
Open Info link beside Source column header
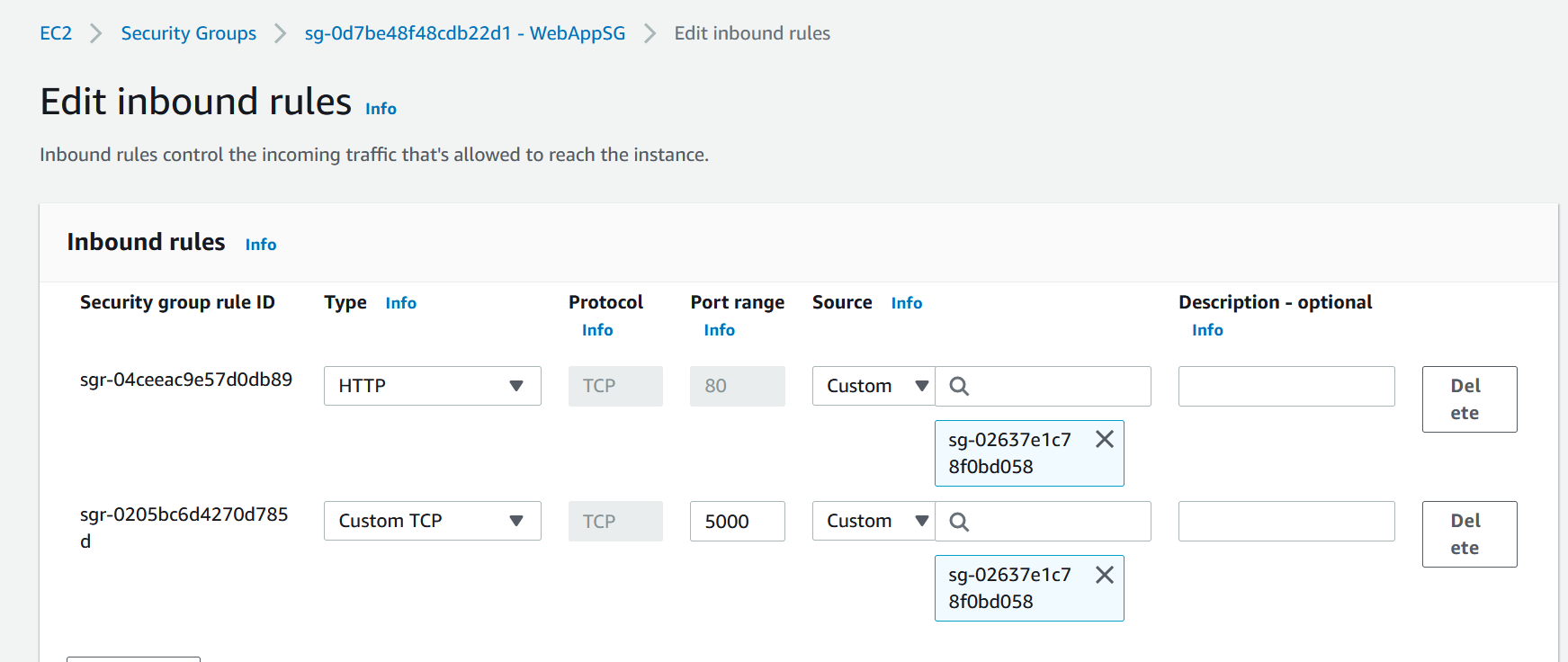tap(907, 303)
